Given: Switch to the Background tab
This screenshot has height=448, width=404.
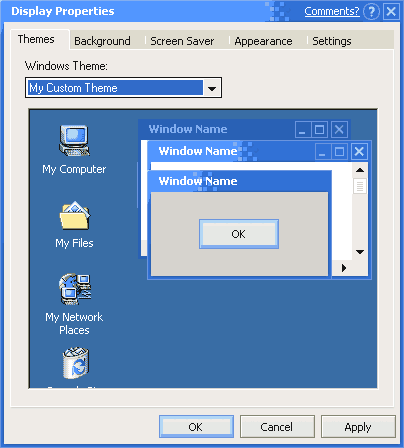Looking at the screenshot, I should pyautogui.click(x=102, y=41).
